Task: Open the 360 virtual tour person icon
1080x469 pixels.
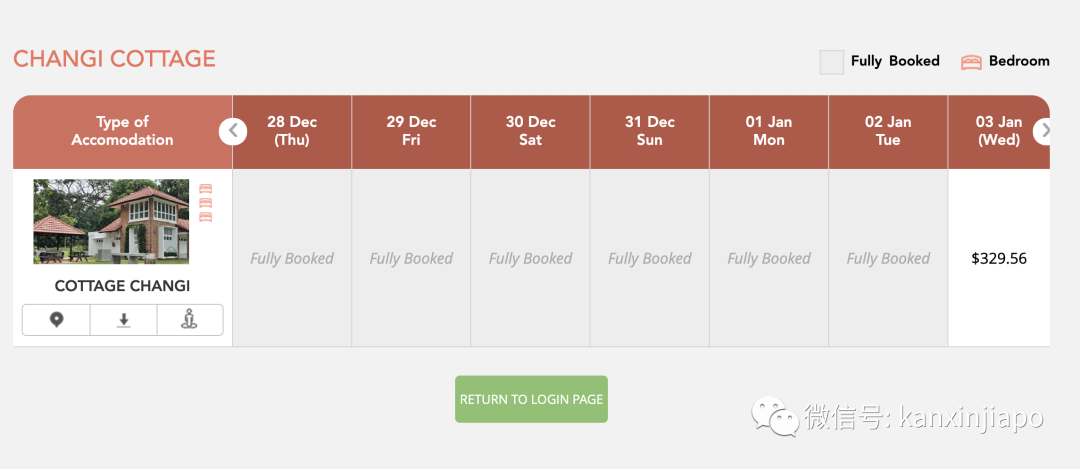Action: click(189, 320)
